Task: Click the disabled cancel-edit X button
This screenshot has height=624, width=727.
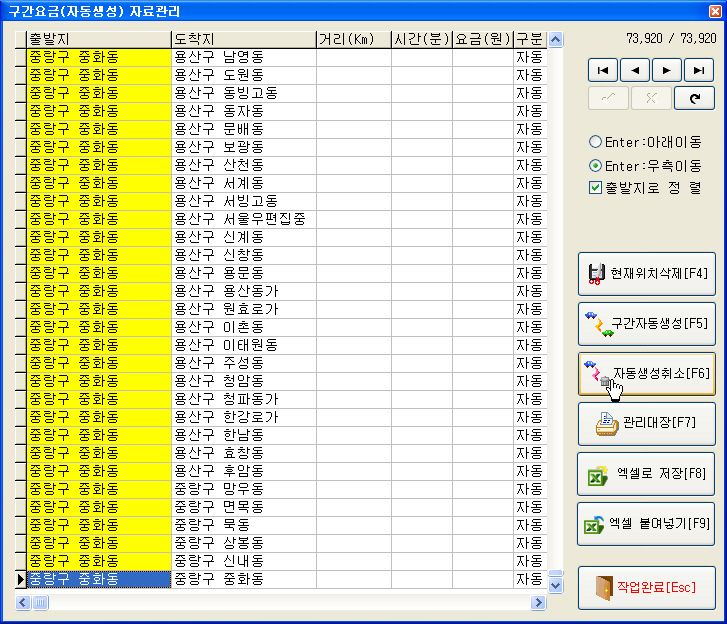Action: 651,98
